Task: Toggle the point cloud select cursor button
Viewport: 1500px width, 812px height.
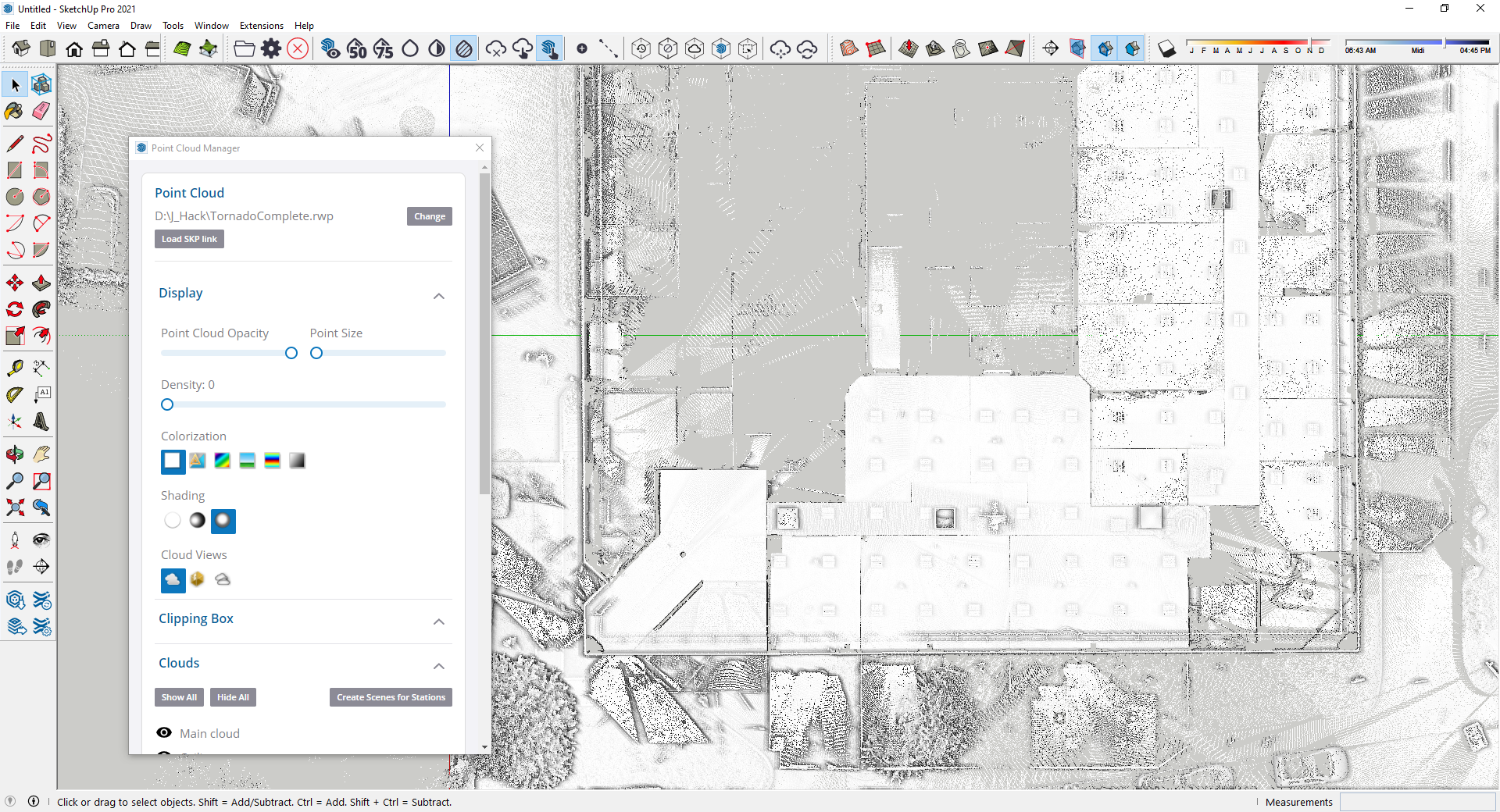Action: [x=550, y=49]
